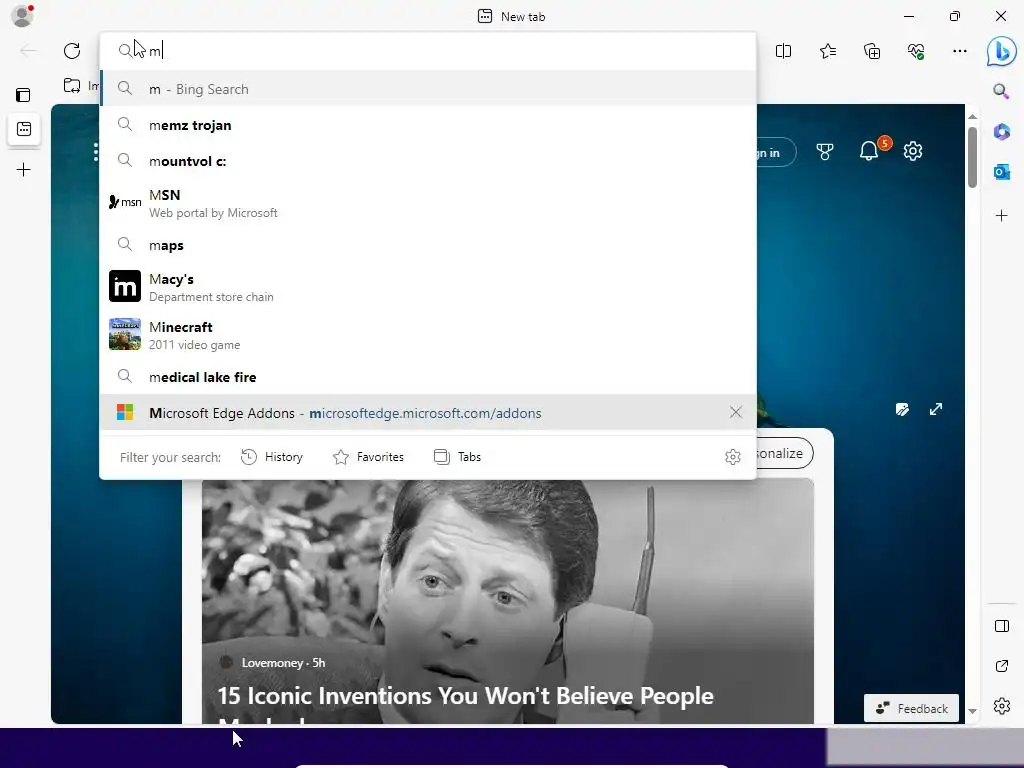Click the page vertical scrollbar thumb
This screenshot has width=1024, height=768.
click(x=972, y=157)
